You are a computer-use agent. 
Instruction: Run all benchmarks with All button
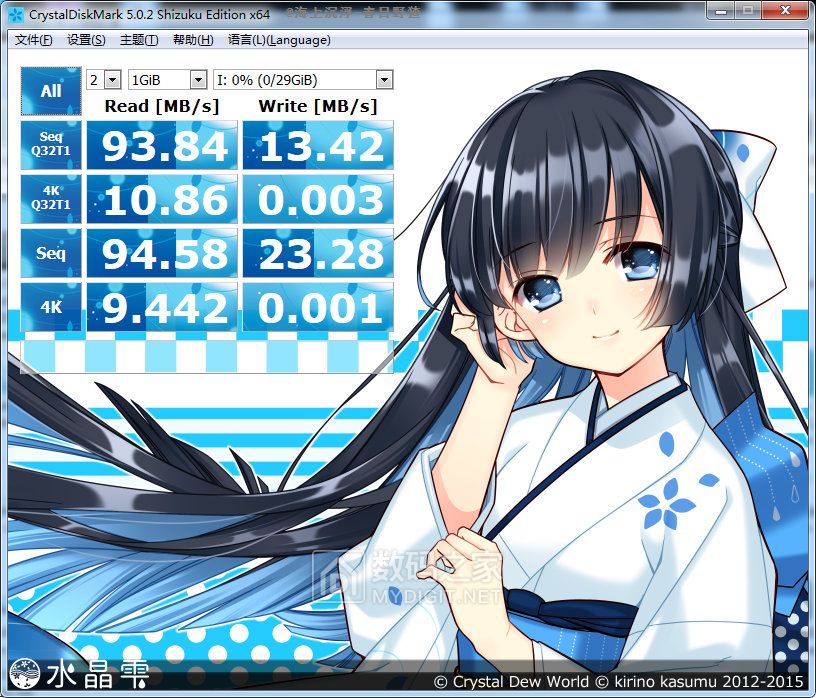point(51,91)
